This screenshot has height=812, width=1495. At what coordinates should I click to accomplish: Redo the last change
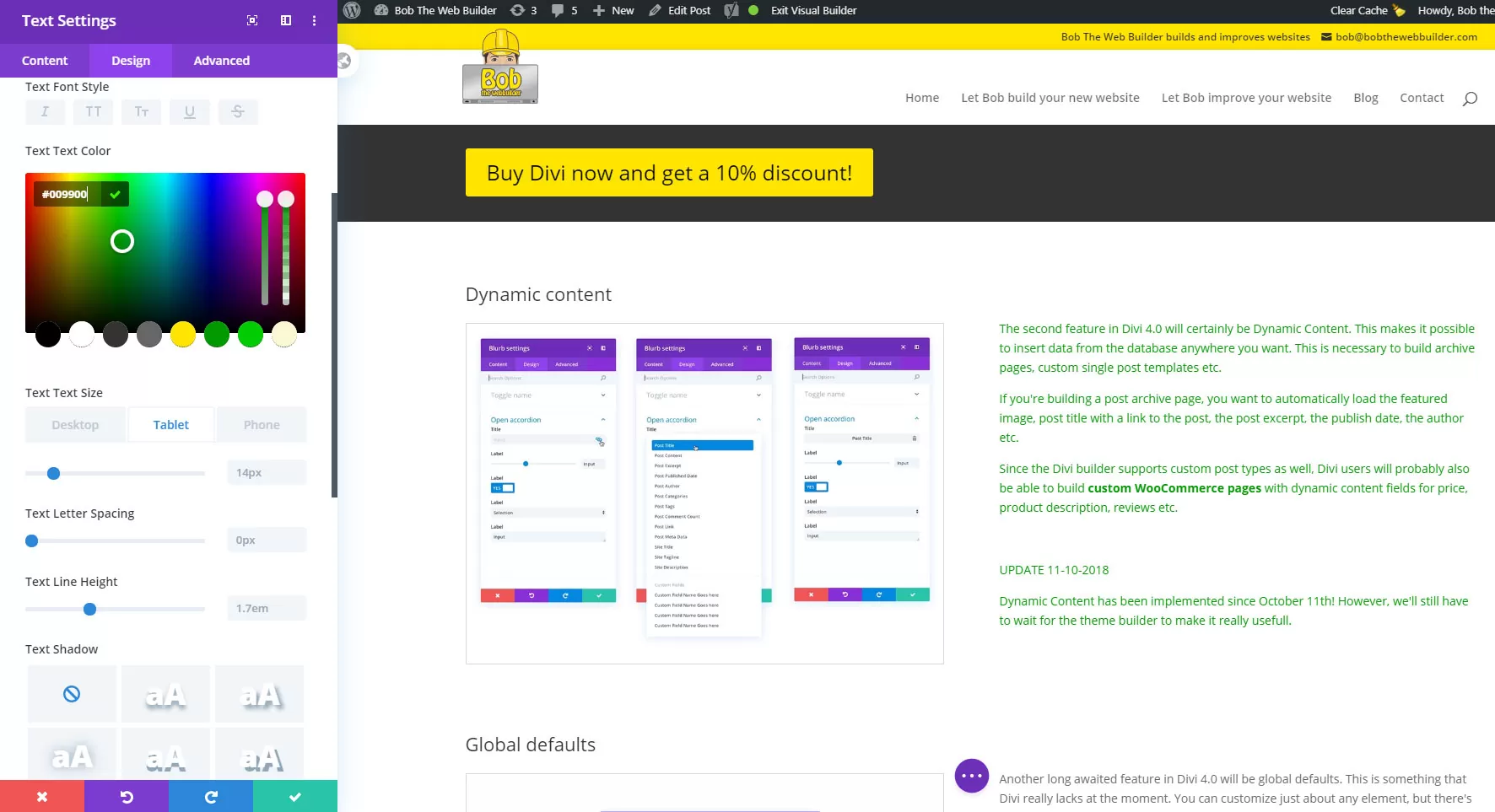[x=210, y=795]
